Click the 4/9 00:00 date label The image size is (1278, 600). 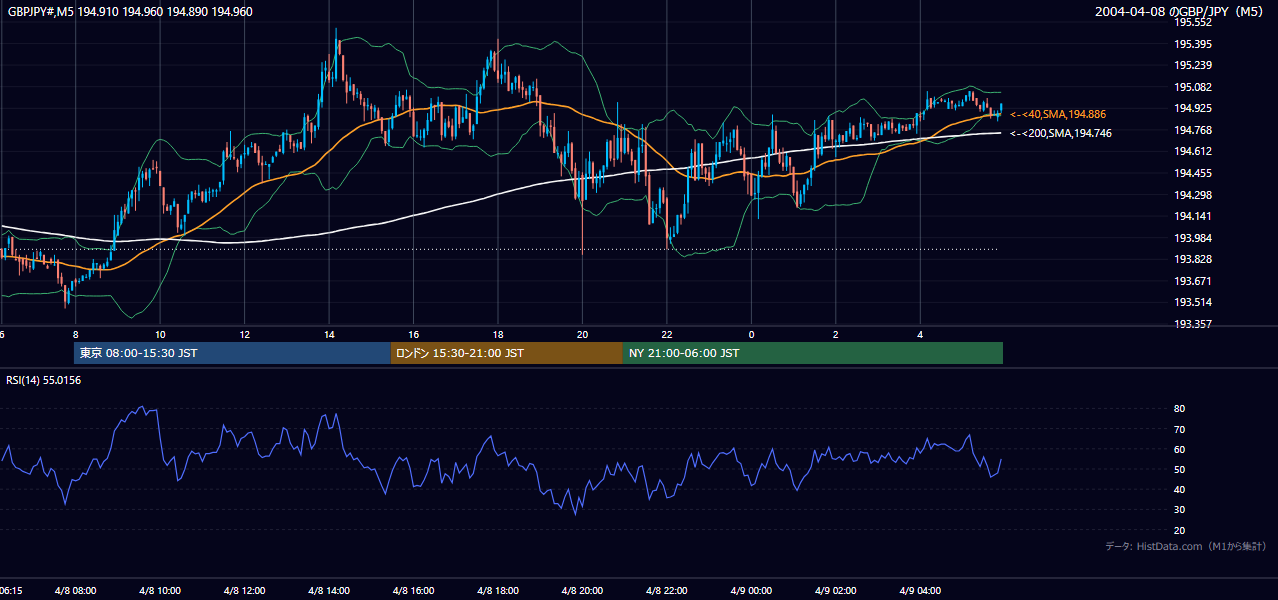tap(751, 591)
